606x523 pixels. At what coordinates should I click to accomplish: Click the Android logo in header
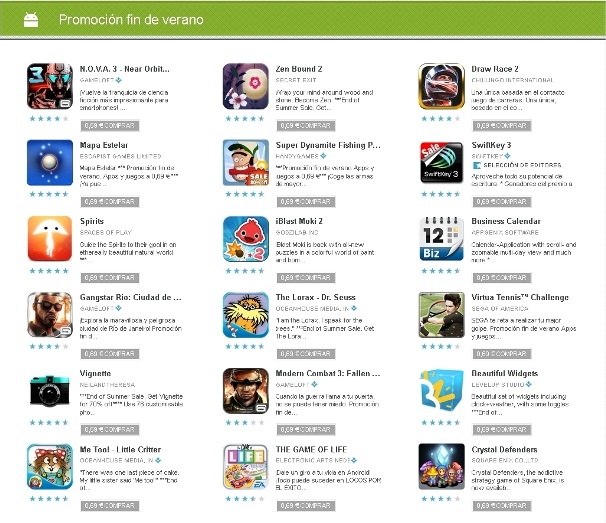coord(31,20)
